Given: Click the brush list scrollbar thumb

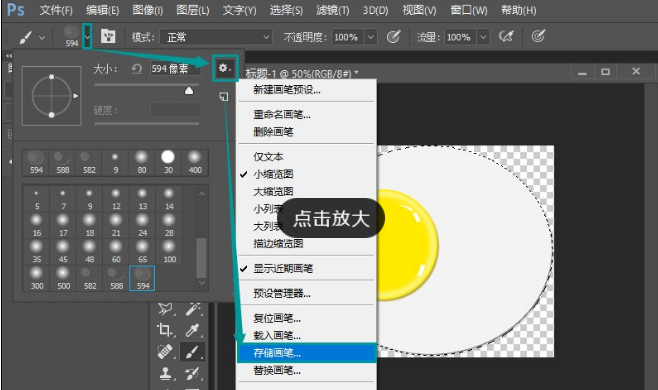Looking at the screenshot, I should (201, 258).
